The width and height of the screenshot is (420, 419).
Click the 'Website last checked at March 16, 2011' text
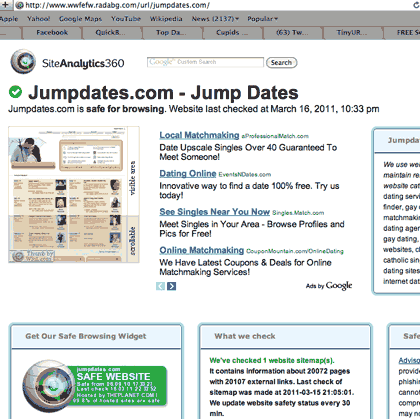[x=252, y=109]
